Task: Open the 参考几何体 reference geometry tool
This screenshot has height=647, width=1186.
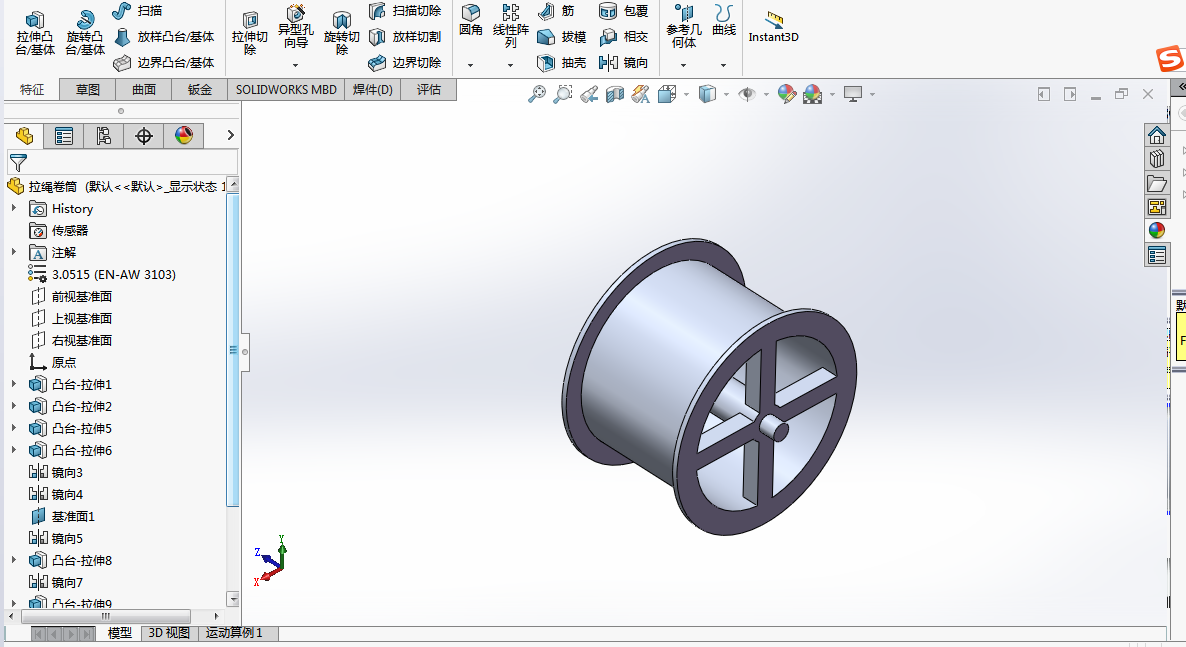Action: click(684, 26)
